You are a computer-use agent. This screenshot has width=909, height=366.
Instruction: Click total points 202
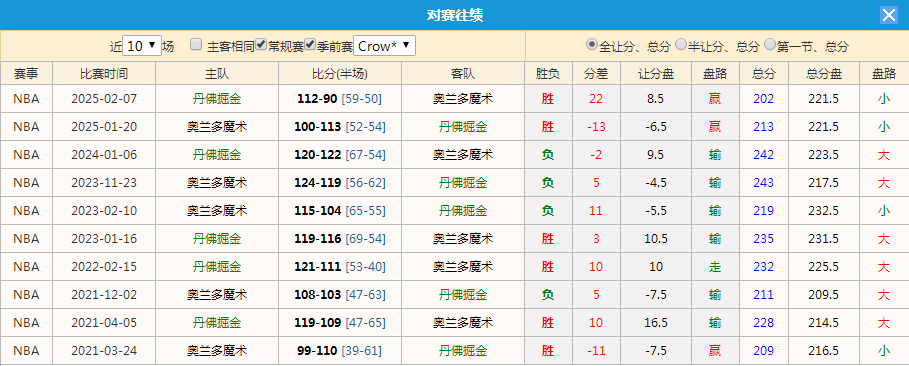763,99
